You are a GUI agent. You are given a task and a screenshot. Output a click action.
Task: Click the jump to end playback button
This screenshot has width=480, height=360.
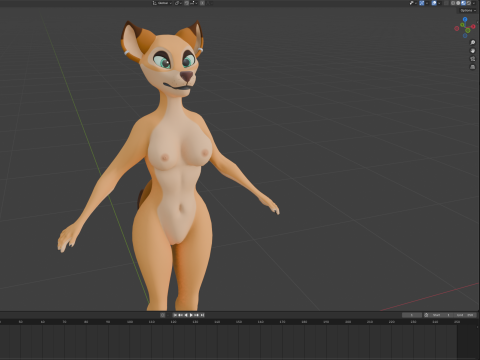coord(202,315)
